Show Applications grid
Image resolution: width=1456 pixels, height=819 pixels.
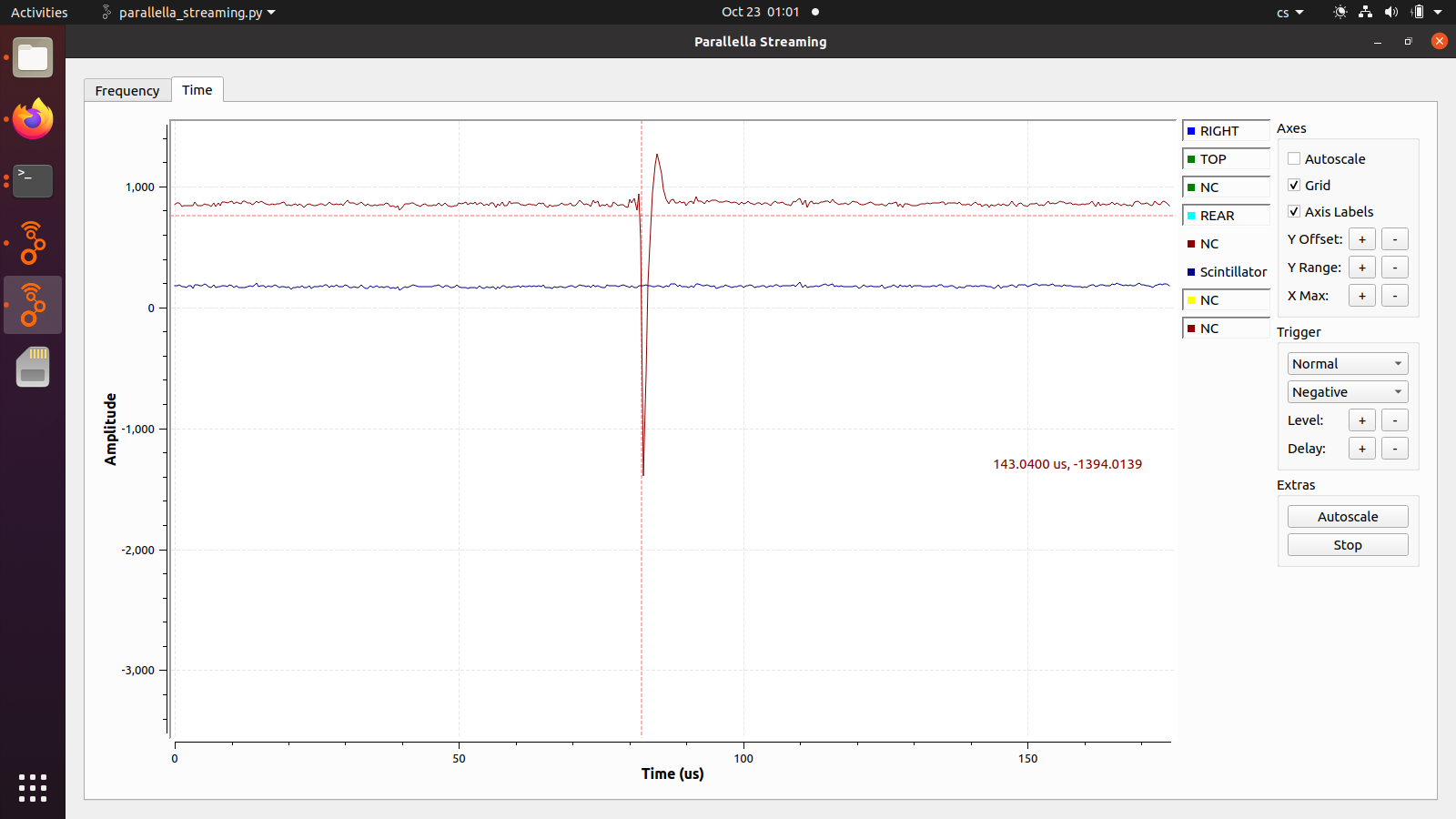click(33, 788)
